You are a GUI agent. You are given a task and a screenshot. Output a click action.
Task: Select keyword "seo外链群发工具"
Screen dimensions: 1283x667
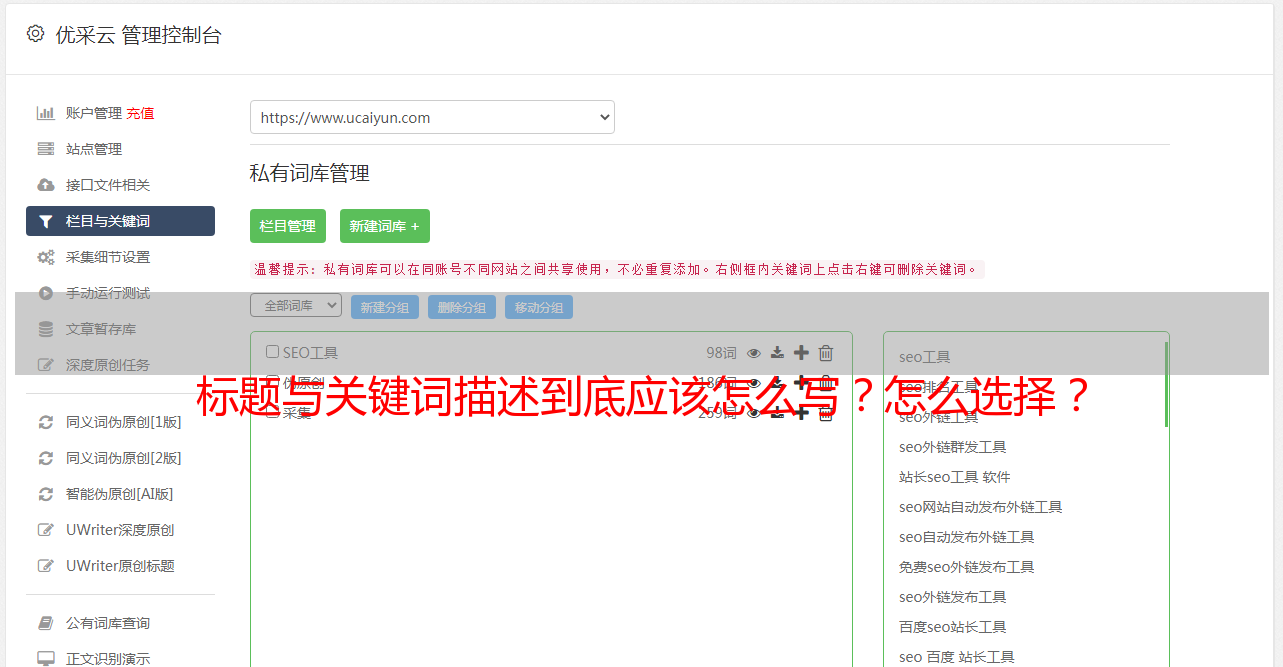tap(953, 447)
